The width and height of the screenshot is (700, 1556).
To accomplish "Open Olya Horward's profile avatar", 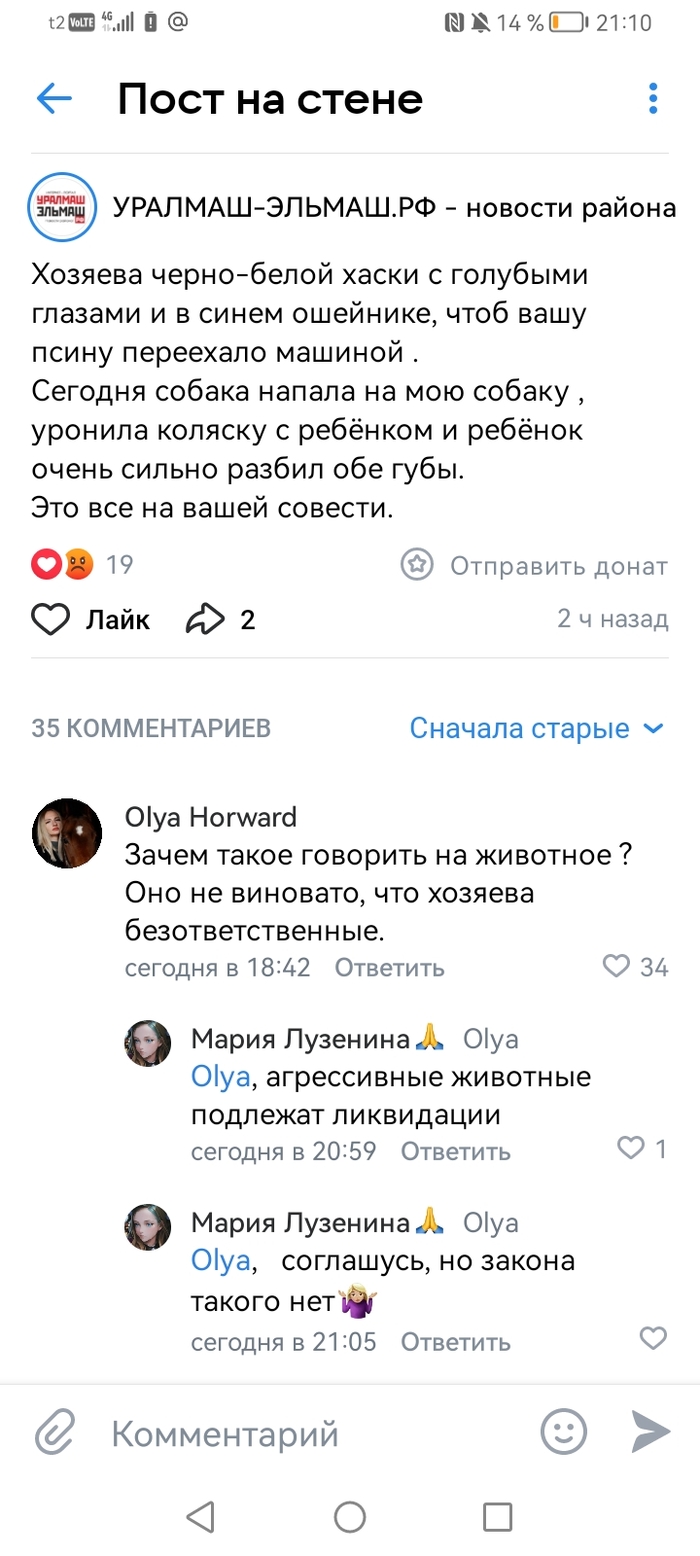I will 68,833.
